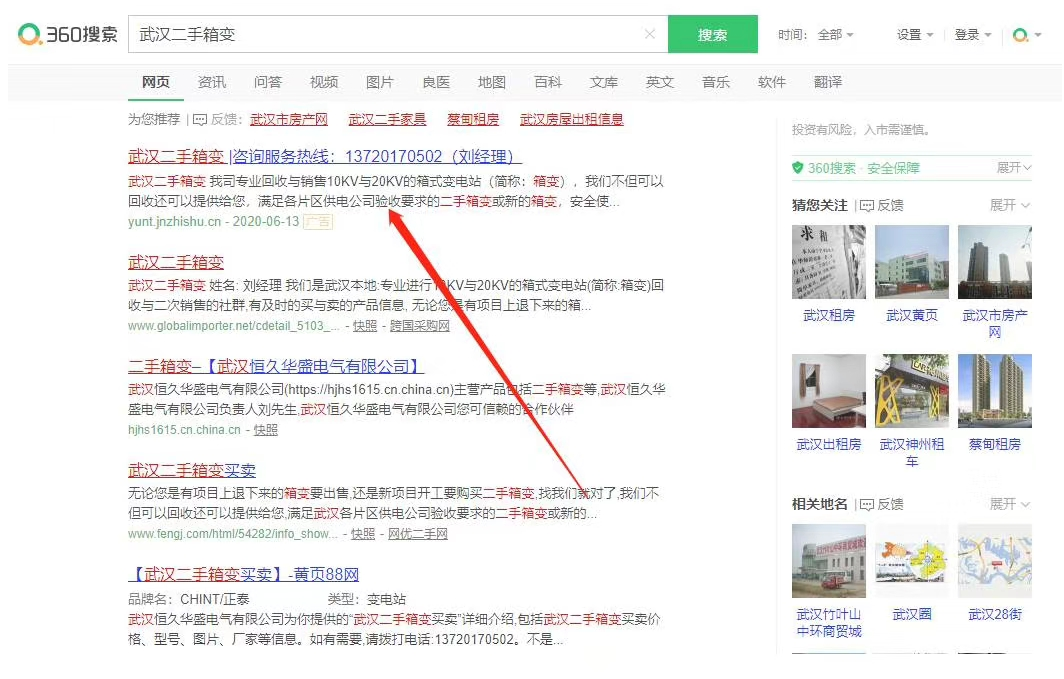Click the 搜索 button

pos(712,34)
